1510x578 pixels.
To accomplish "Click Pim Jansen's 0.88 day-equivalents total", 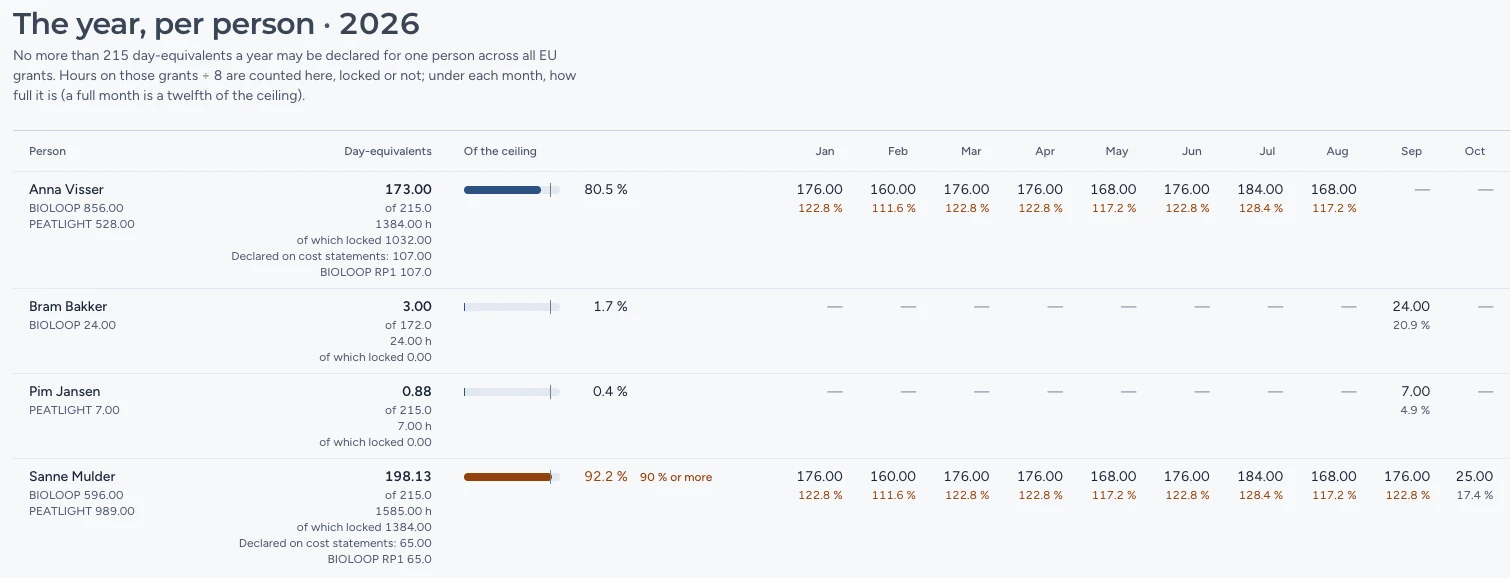I will 417,391.
